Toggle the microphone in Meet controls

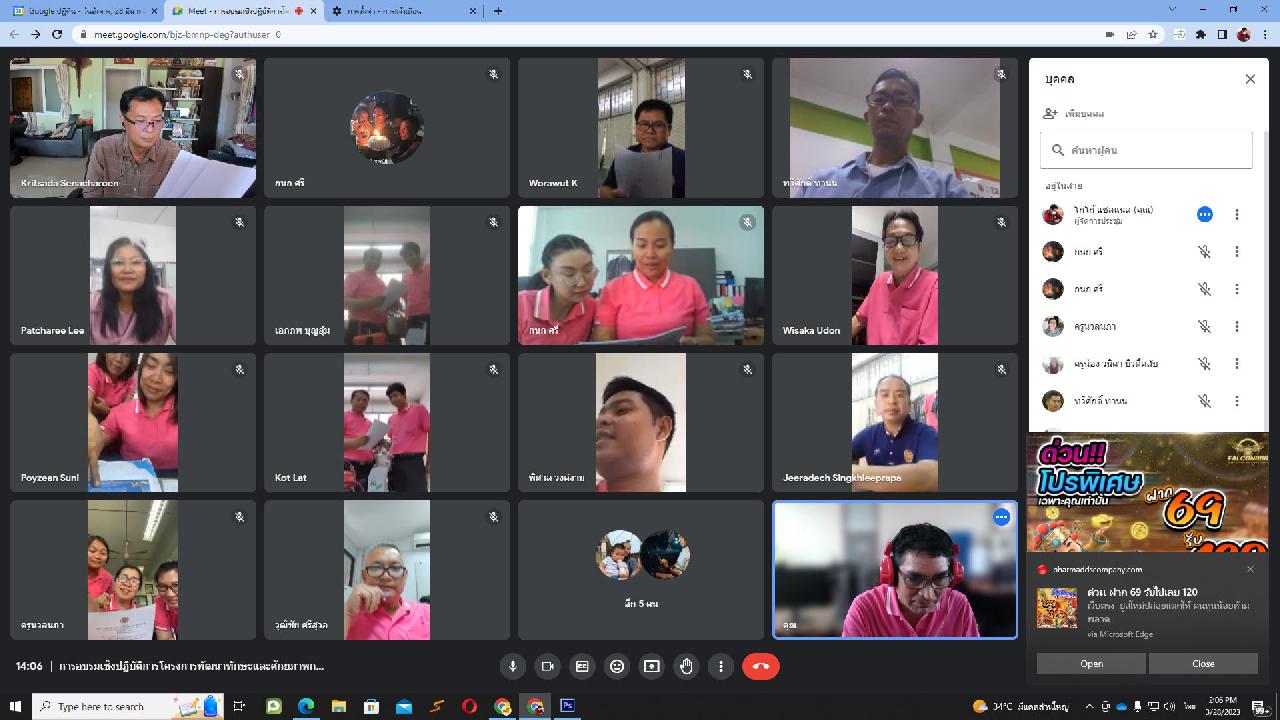(x=513, y=666)
